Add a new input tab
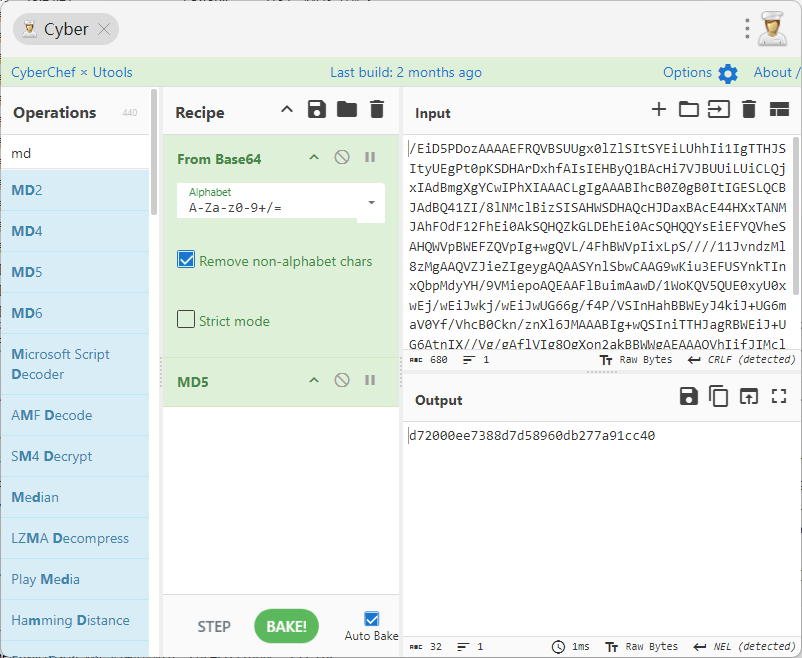Image resolution: width=802 pixels, height=658 pixels. point(659,109)
